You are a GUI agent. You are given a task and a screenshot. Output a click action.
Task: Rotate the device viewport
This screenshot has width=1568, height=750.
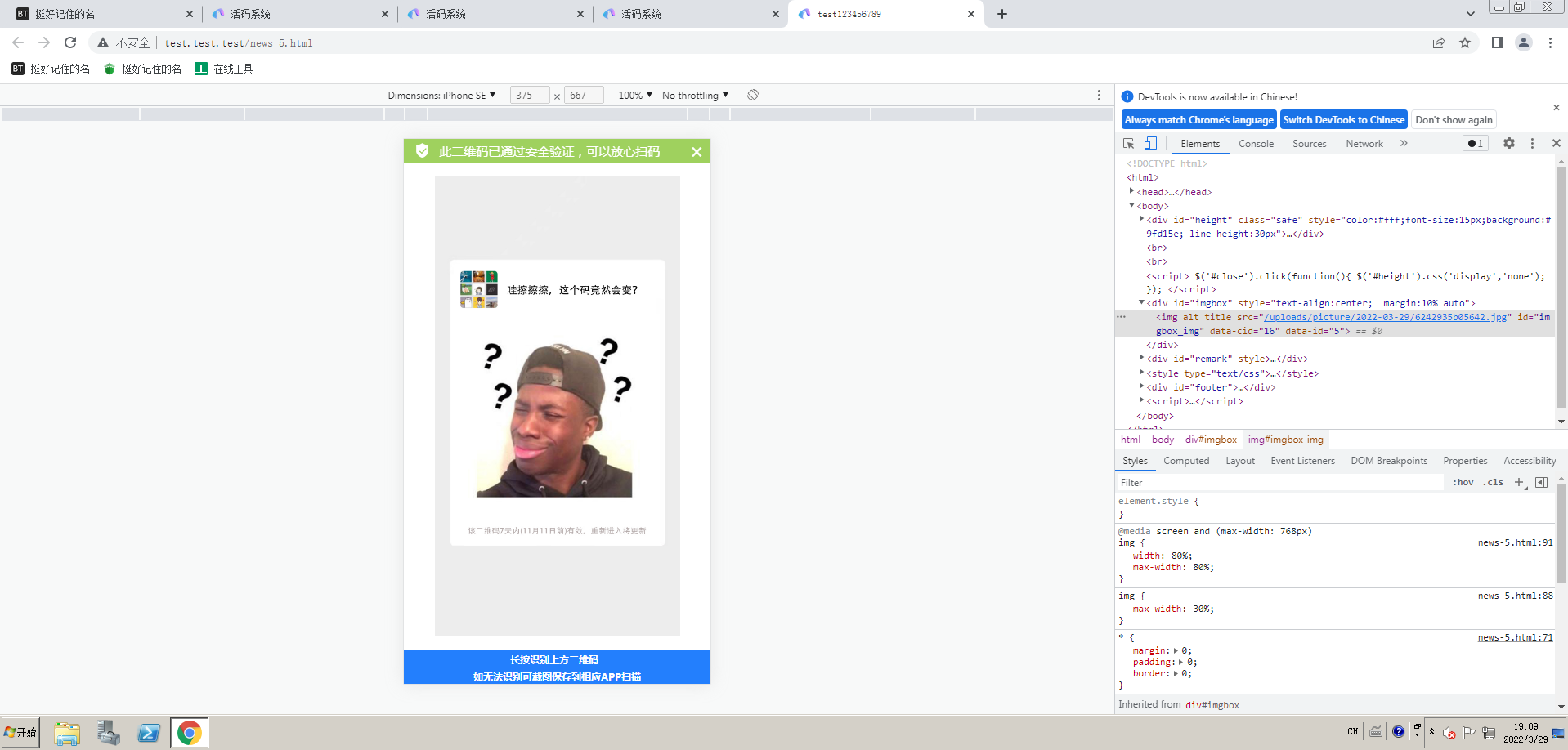[x=753, y=95]
